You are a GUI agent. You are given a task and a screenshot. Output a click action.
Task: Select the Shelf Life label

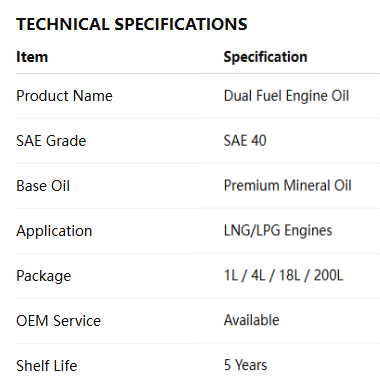coord(47,366)
